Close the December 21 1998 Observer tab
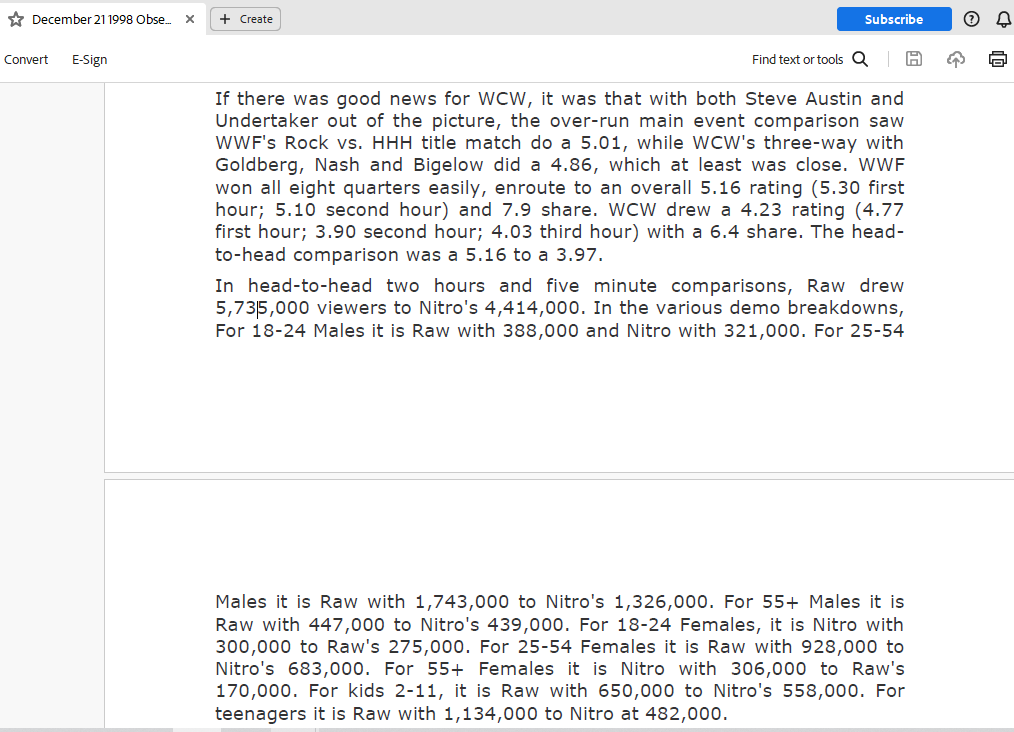This screenshot has height=732, width=1014. pos(189,19)
